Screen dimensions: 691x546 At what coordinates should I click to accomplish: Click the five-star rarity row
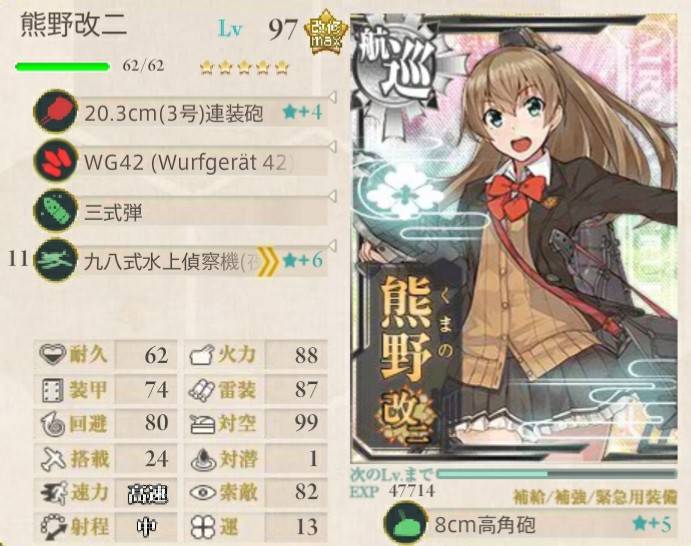[x=244, y=68]
